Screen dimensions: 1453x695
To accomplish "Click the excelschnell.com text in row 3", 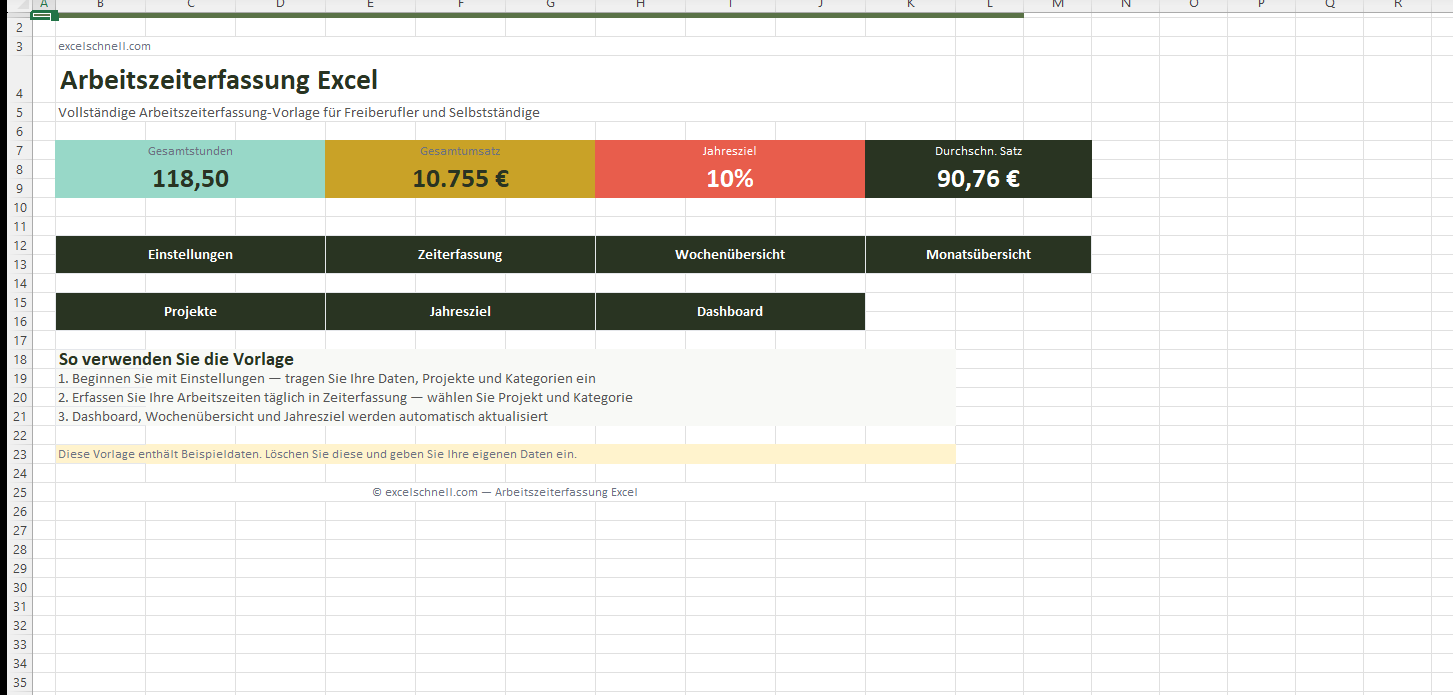I will pos(105,46).
